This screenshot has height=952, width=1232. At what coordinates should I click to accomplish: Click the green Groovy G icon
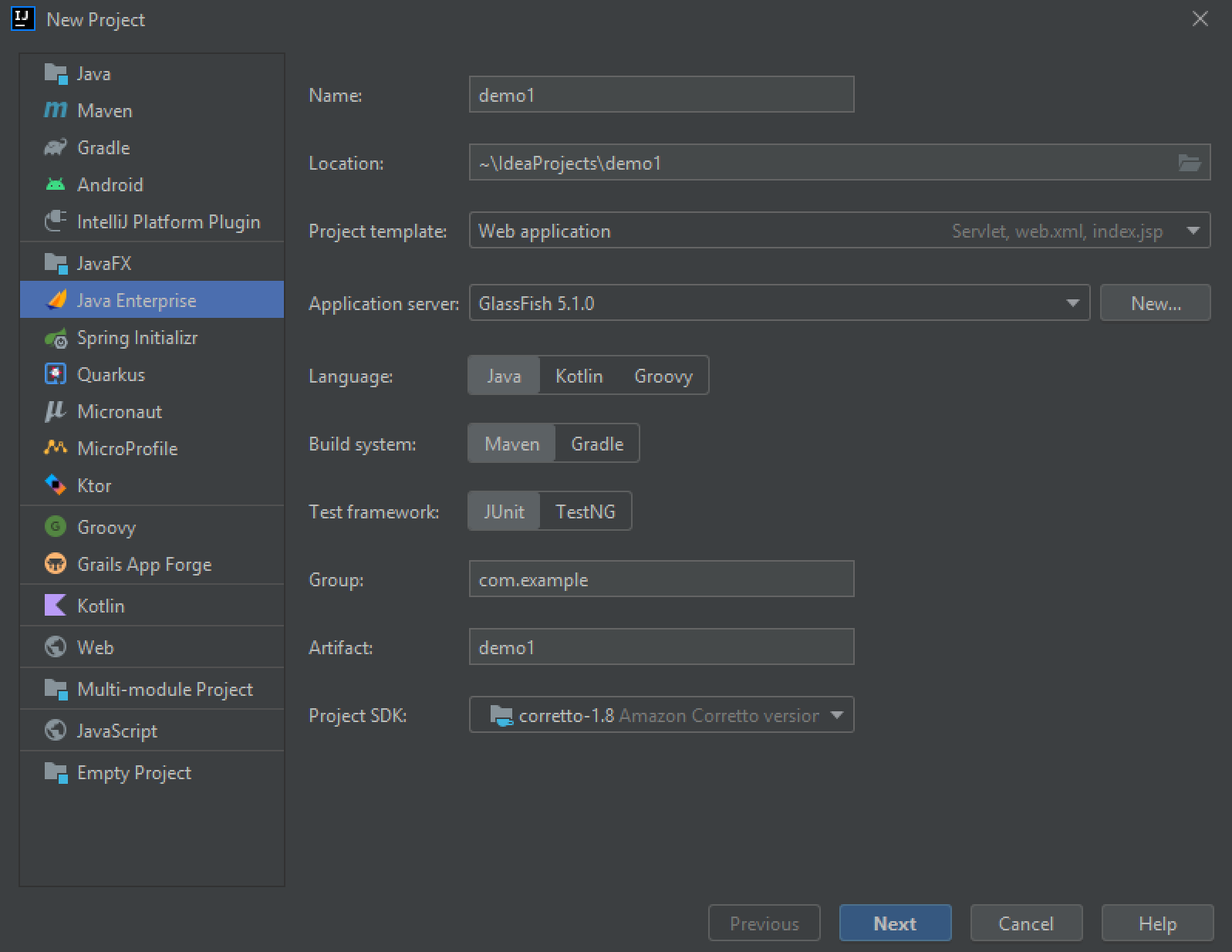pos(56,527)
